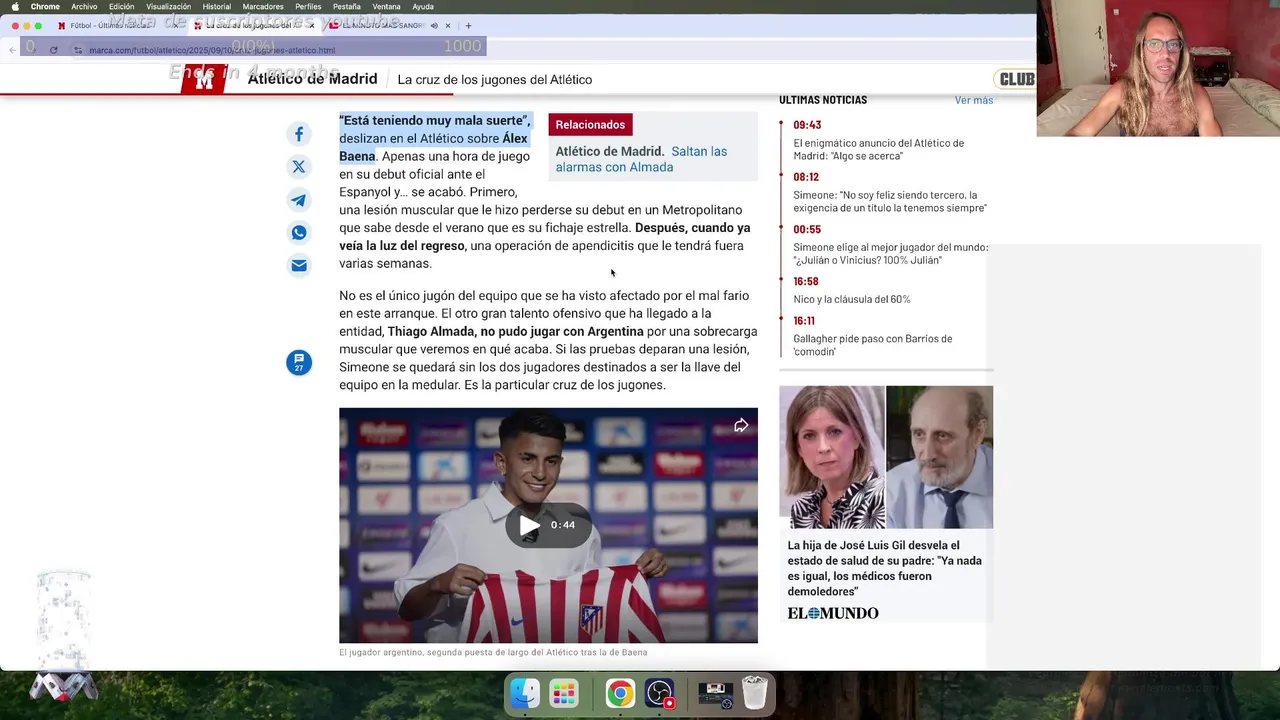Open 'Saltan las alarmas con Almada' link
The image size is (1280, 720).
[641, 159]
